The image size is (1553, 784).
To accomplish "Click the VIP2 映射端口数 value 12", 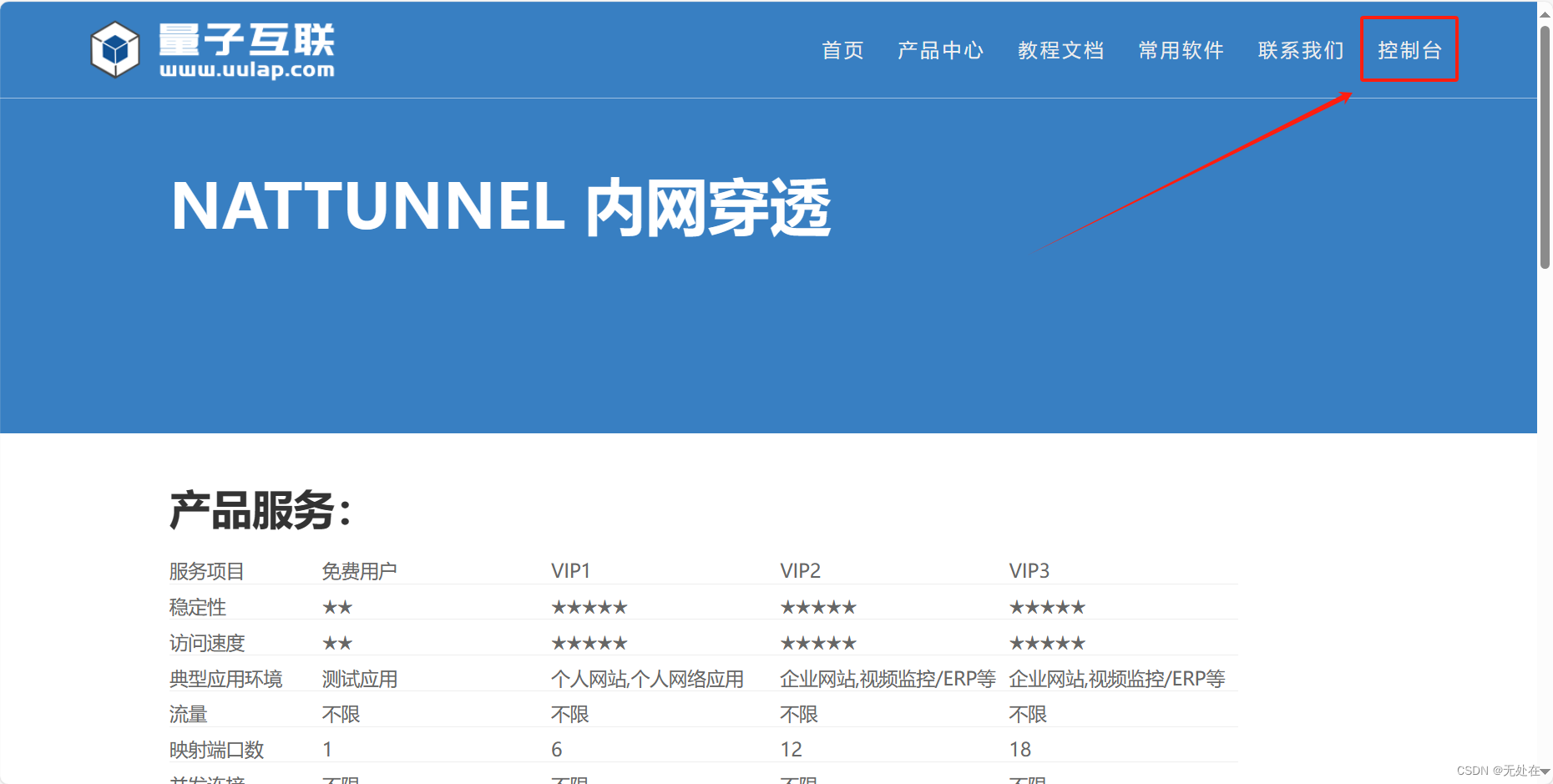I will click(x=791, y=750).
